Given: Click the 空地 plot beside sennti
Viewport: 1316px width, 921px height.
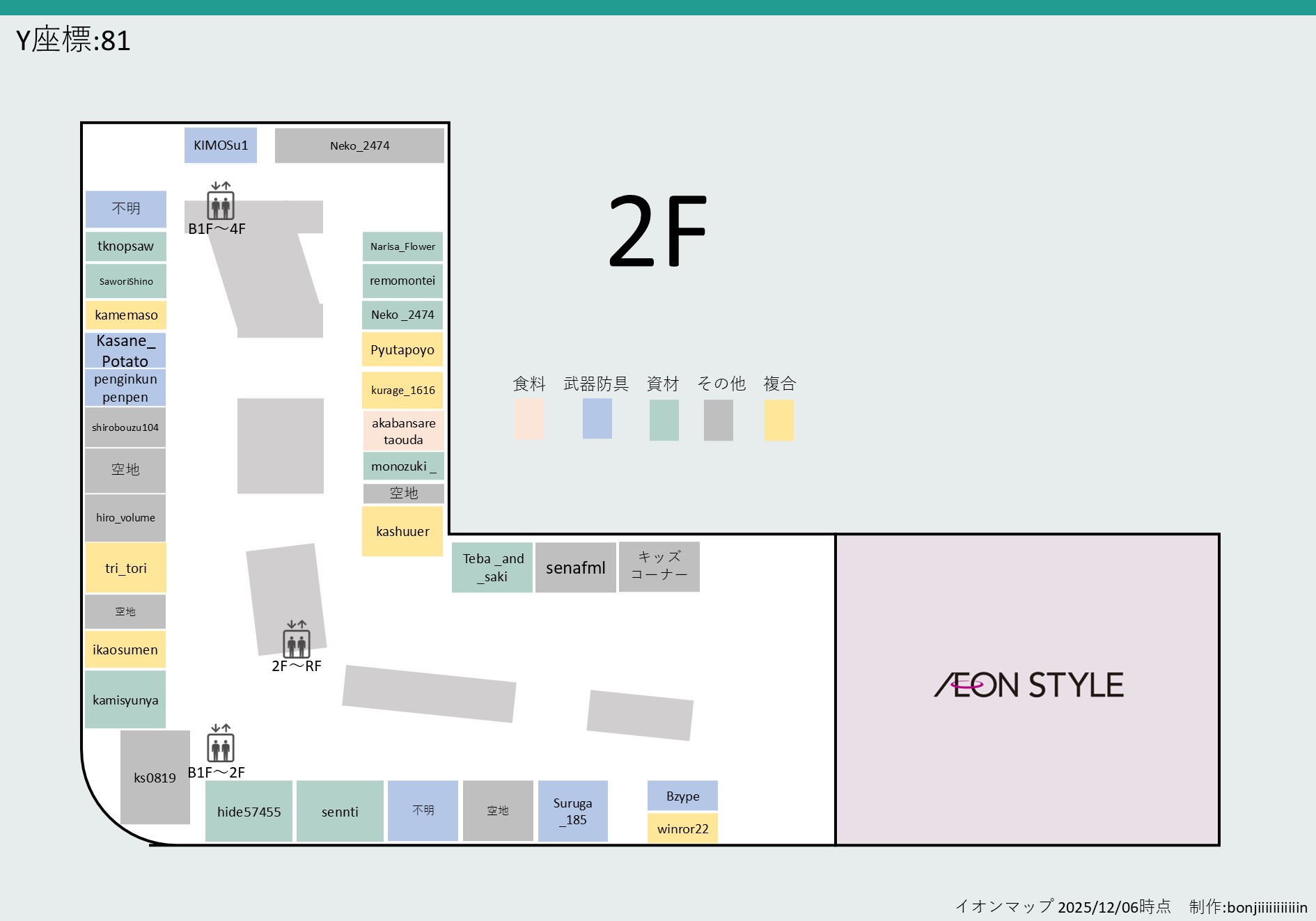Looking at the screenshot, I should (x=497, y=810).
